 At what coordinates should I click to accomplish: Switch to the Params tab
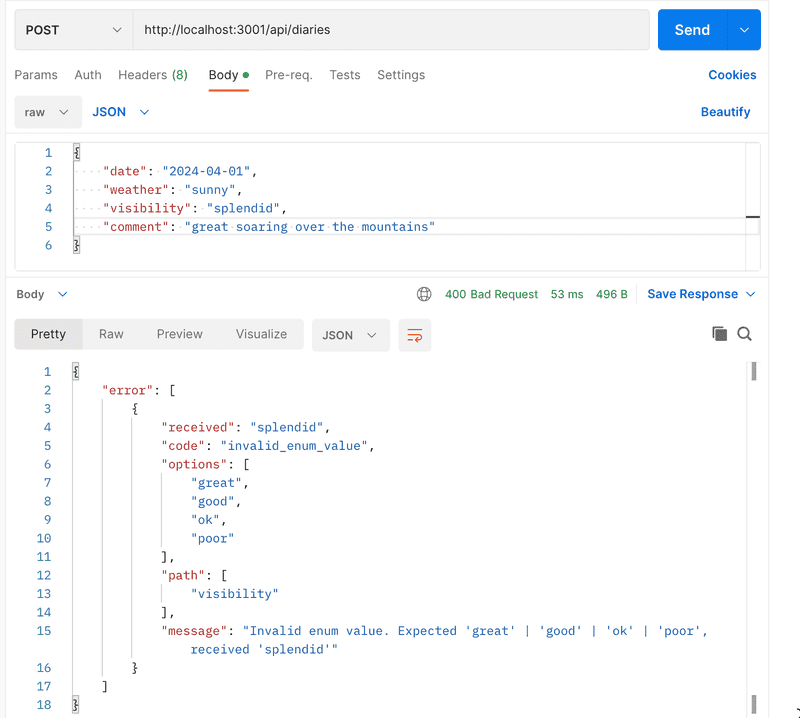click(x=36, y=75)
